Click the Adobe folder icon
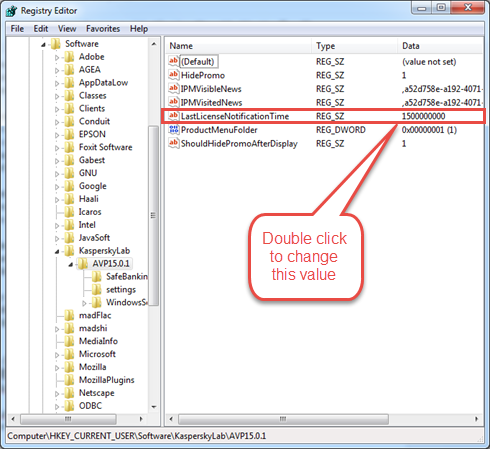490x449 pixels. 69,57
